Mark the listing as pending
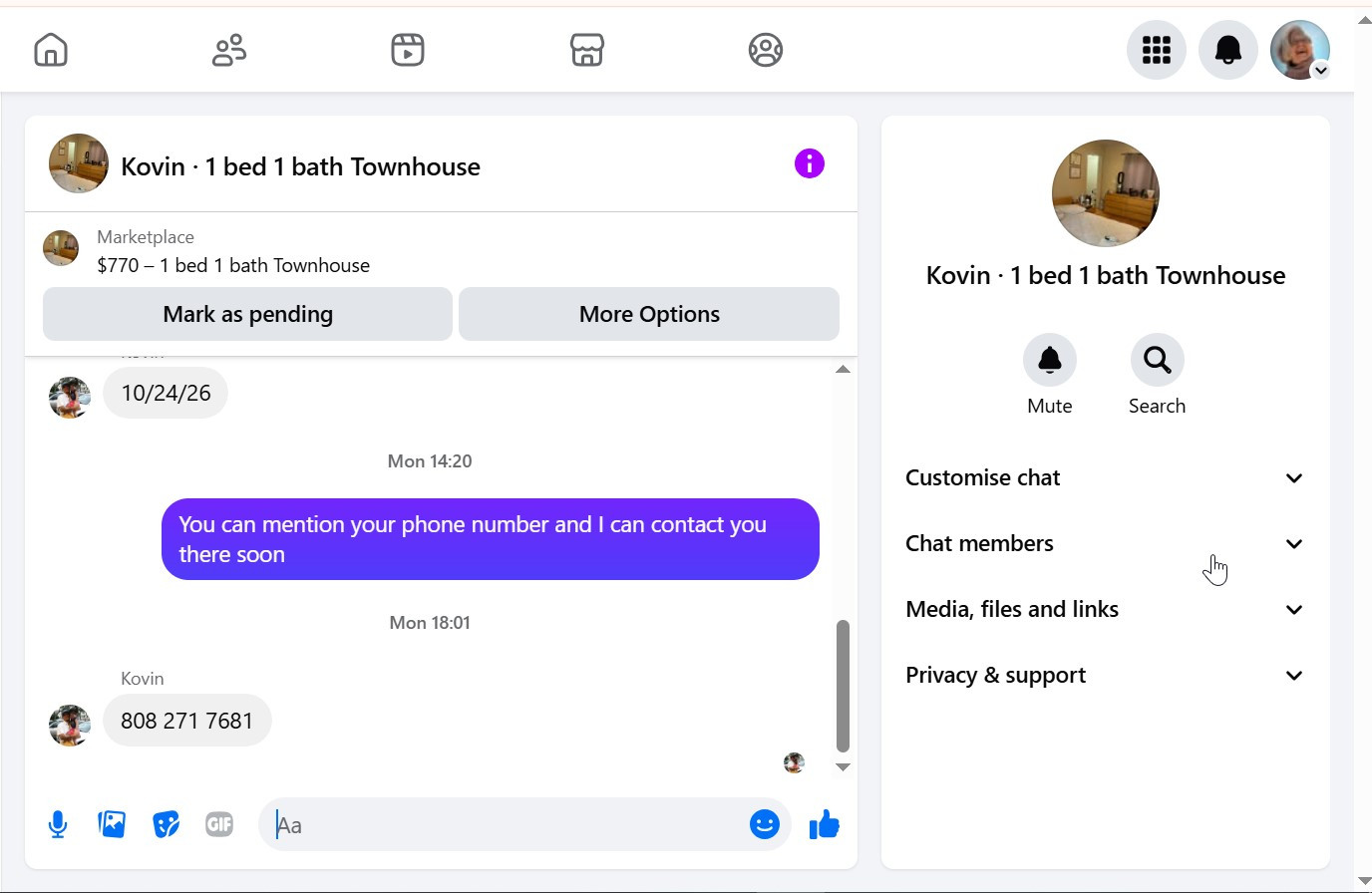Image resolution: width=1372 pixels, height=893 pixels. pos(247,314)
